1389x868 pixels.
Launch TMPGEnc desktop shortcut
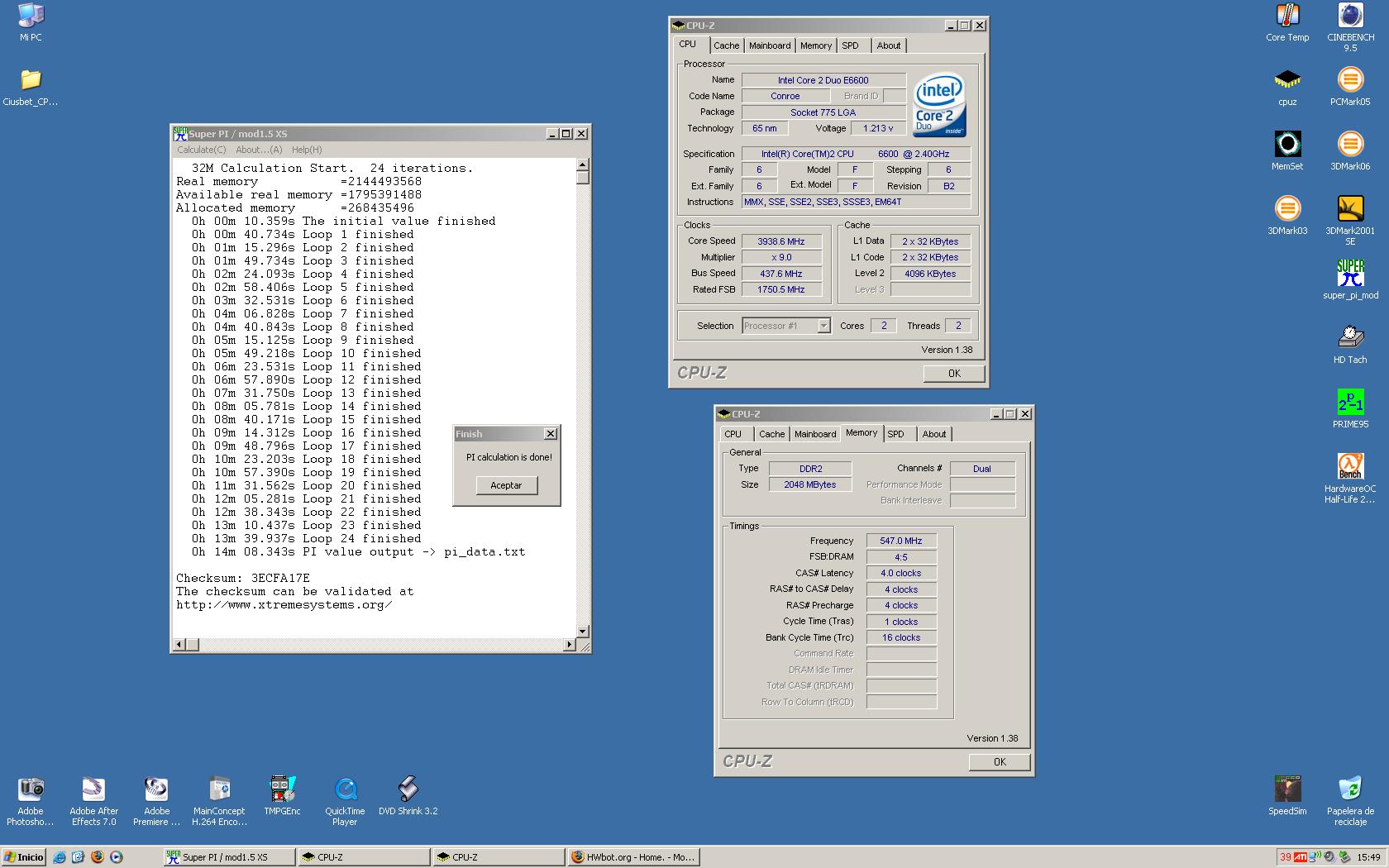click(x=282, y=796)
